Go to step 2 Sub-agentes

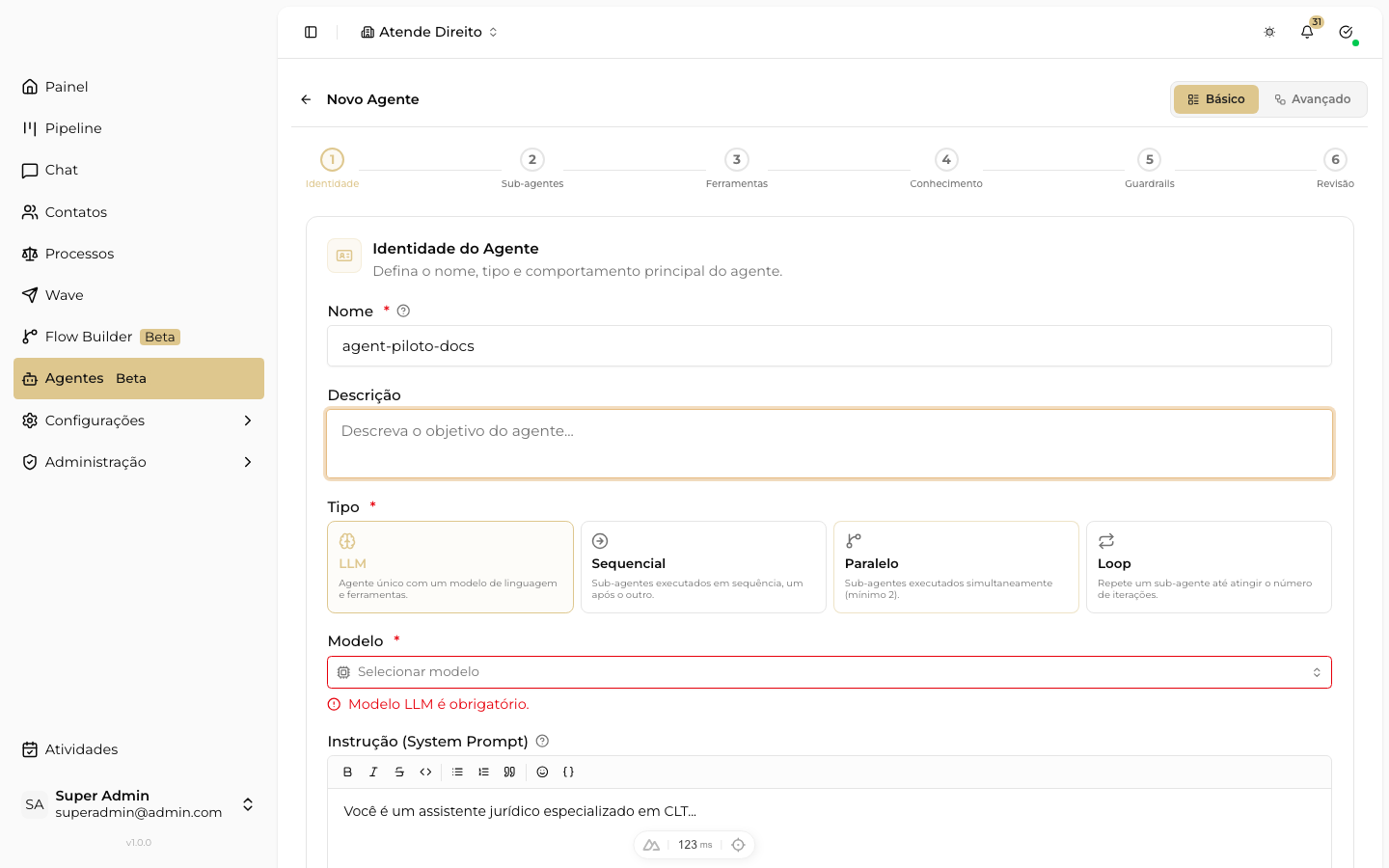pos(532,168)
